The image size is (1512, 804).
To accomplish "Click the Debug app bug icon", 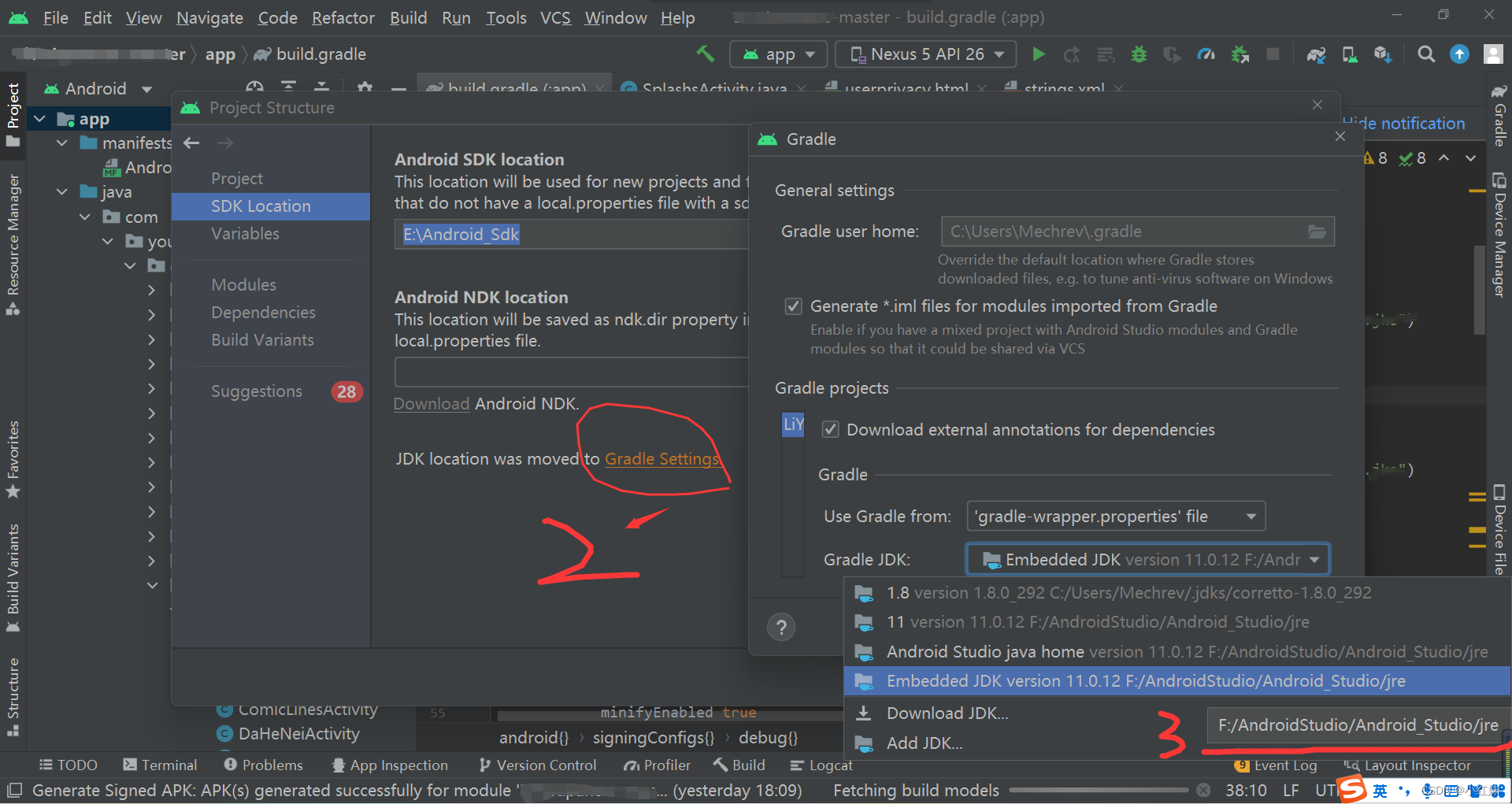I will coord(1139,54).
